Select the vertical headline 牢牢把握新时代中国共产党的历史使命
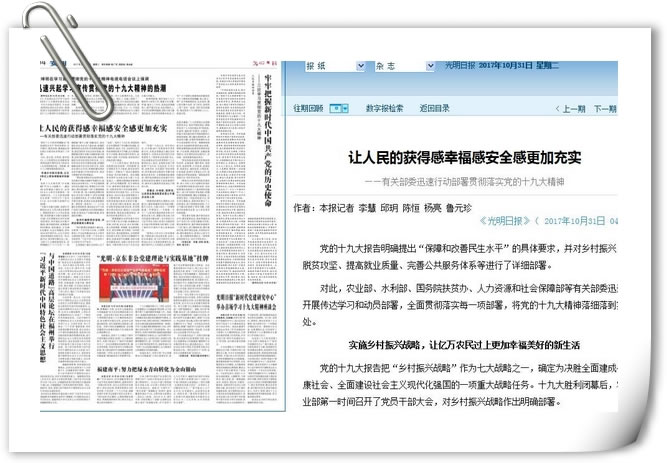The height and width of the screenshot is (463, 667). coord(268,141)
